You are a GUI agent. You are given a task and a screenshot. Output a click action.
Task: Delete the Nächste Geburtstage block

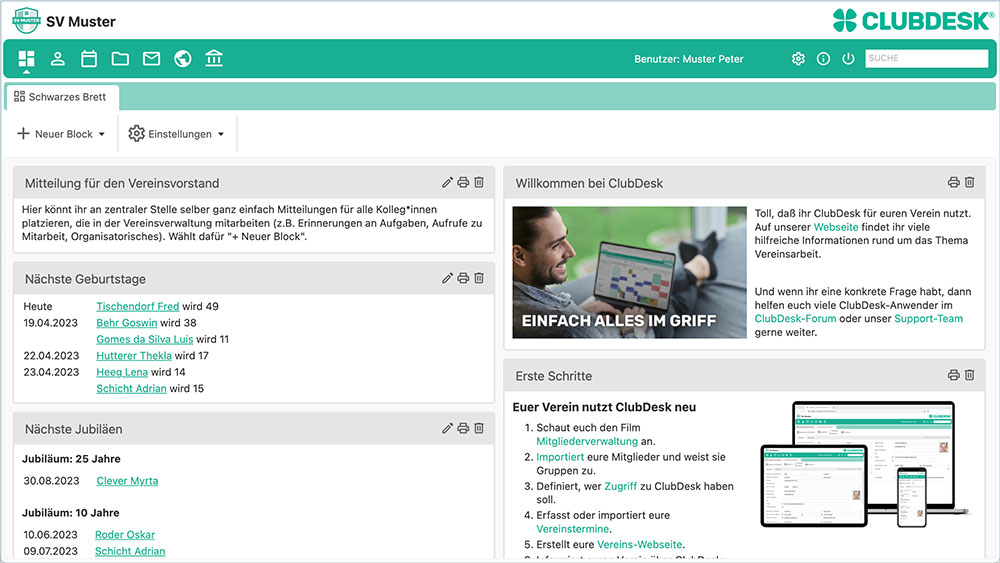(479, 278)
